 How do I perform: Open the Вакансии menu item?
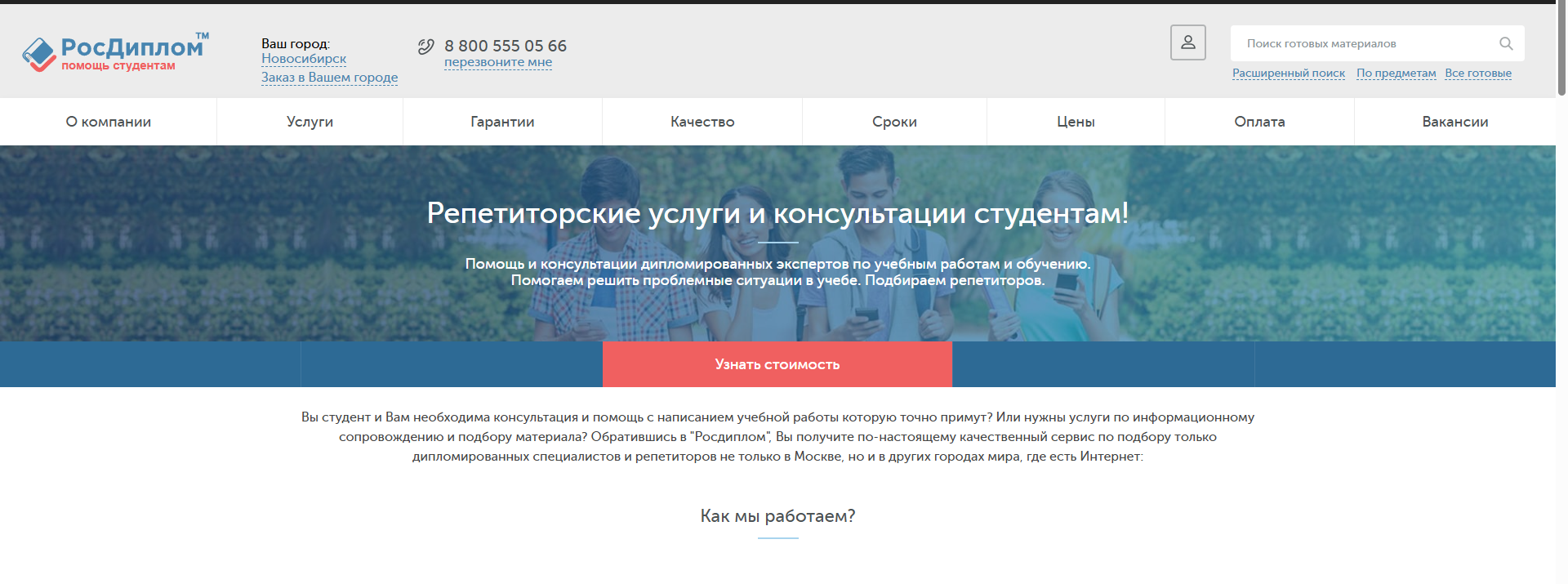pos(1455,122)
